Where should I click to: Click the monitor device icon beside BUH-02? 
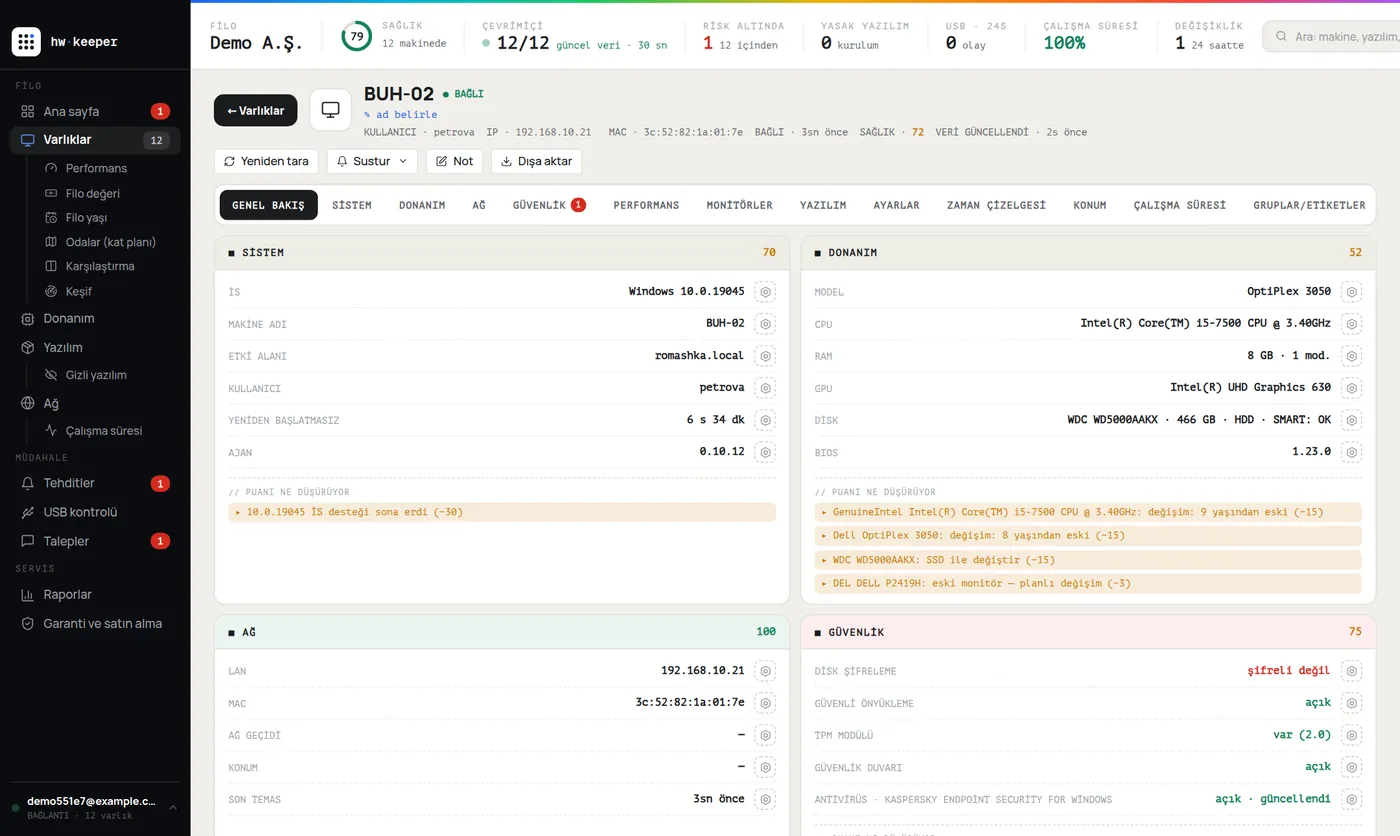330,110
